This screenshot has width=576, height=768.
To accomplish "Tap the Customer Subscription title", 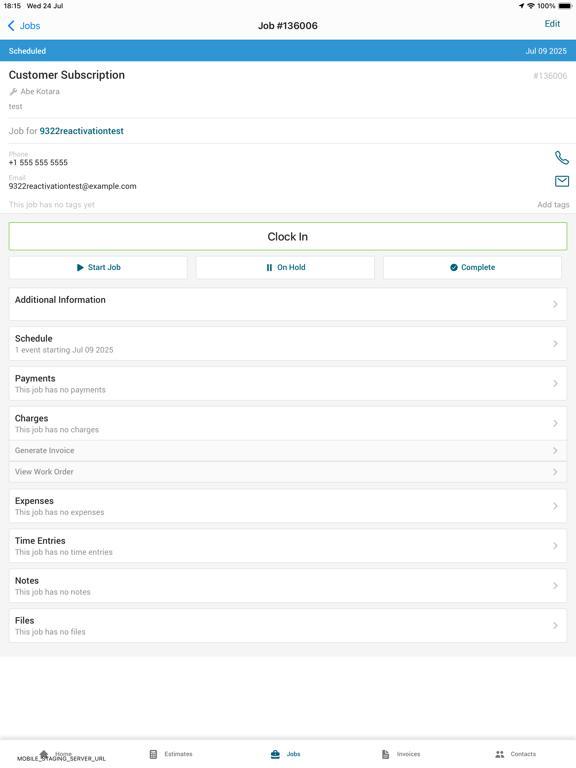I will [x=67, y=75].
